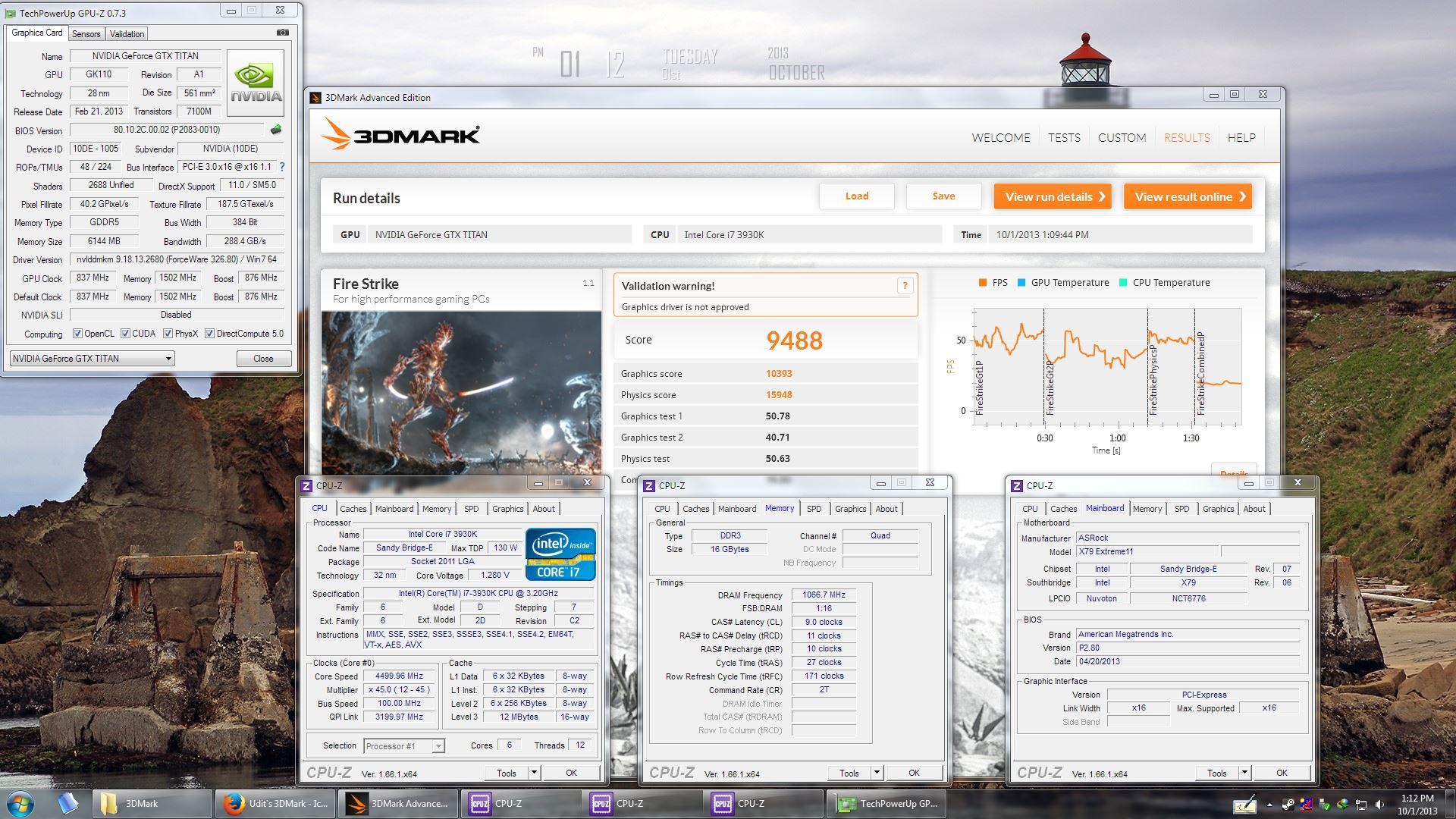Click the colorful tray icon right of Steam

[1307, 805]
